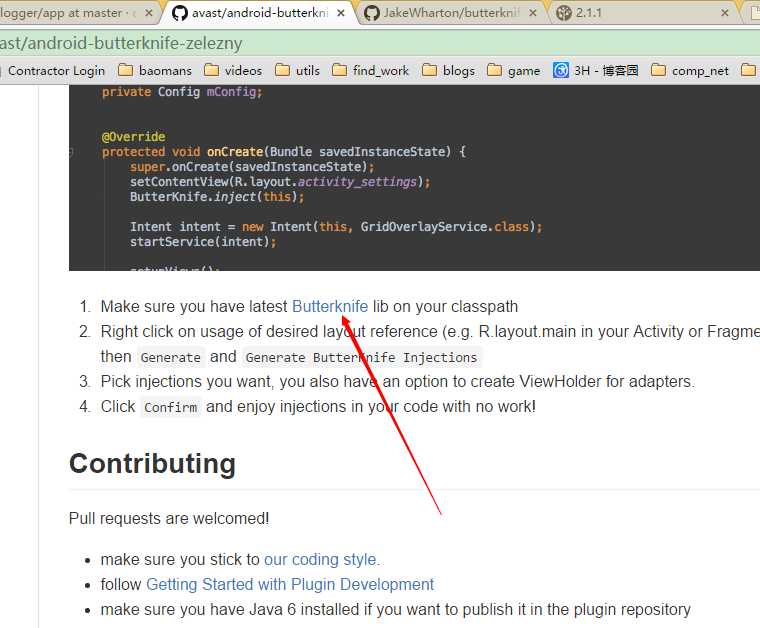Follow the Butterknife library link
The height and width of the screenshot is (628, 760).
tap(330, 307)
